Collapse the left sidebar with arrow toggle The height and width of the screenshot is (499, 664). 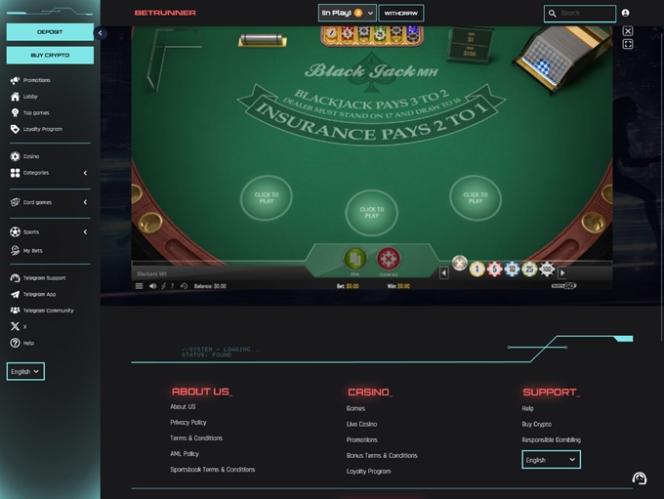(100, 33)
